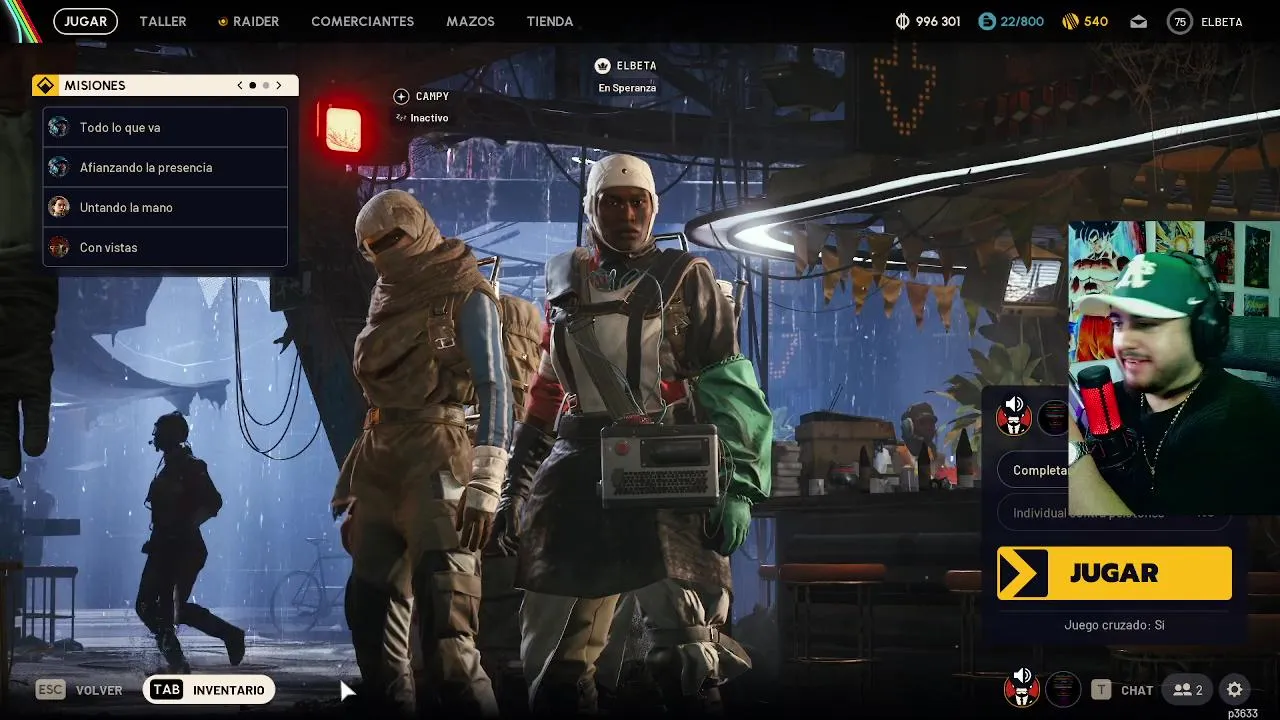Open the MAZOS tab
The width and height of the screenshot is (1280, 720).
point(470,21)
